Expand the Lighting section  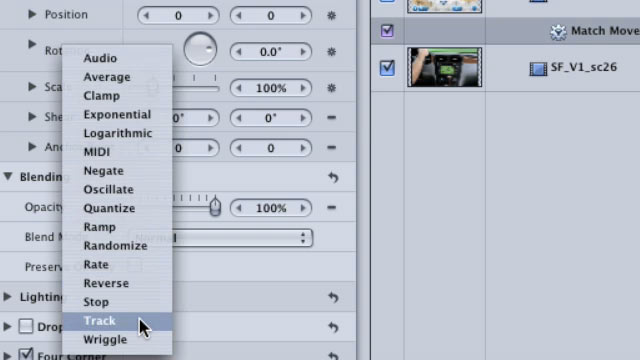coord(7,296)
